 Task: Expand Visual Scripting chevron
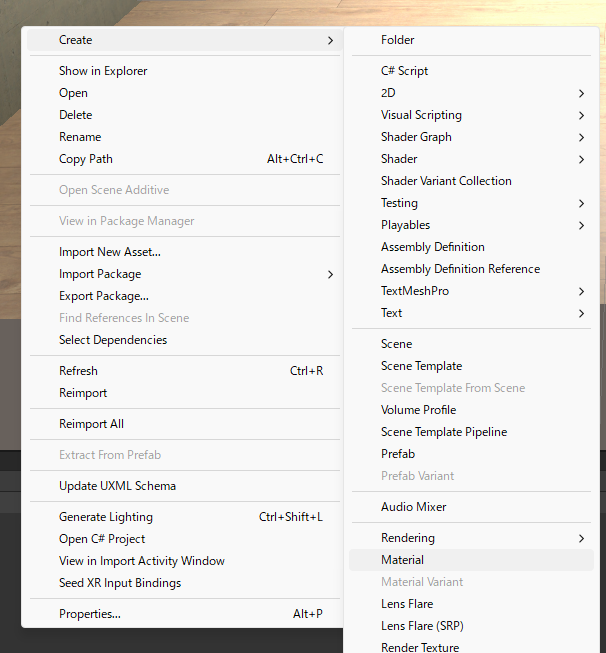581,115
